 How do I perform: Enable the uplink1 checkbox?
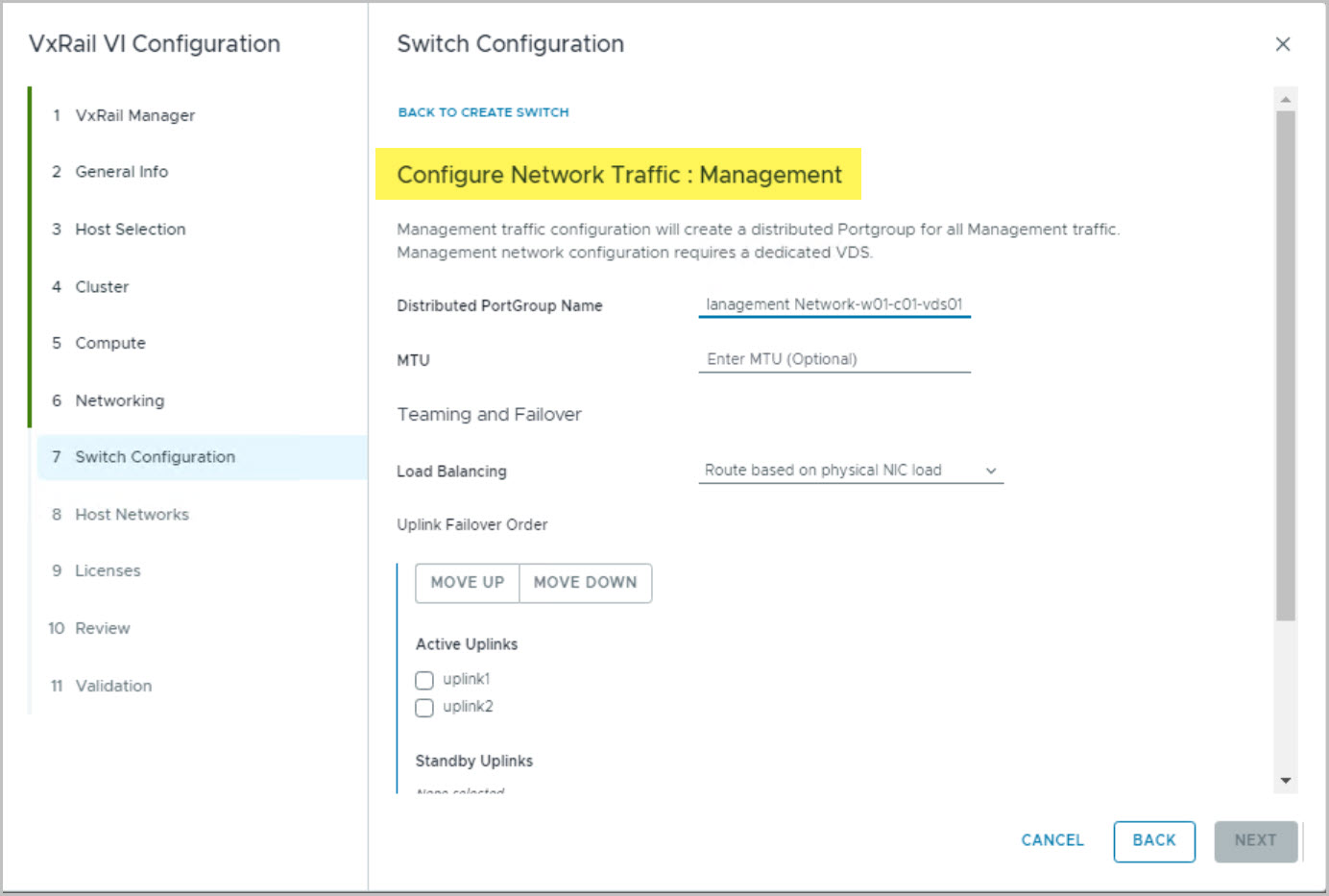click(x=424, y=680)
